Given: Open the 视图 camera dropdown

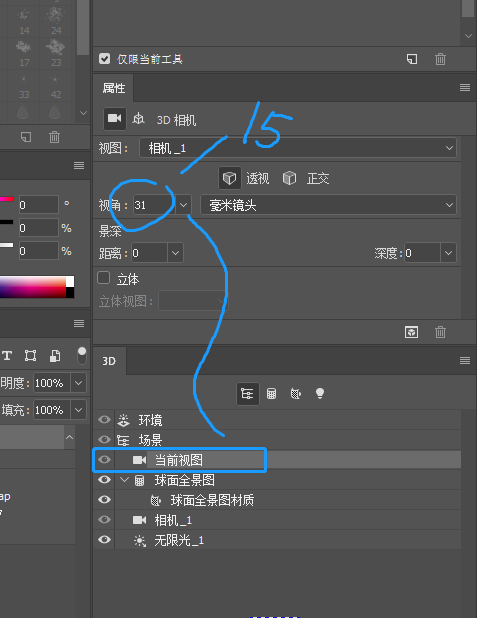Looking at the screenshot, I should click(298, 148).
